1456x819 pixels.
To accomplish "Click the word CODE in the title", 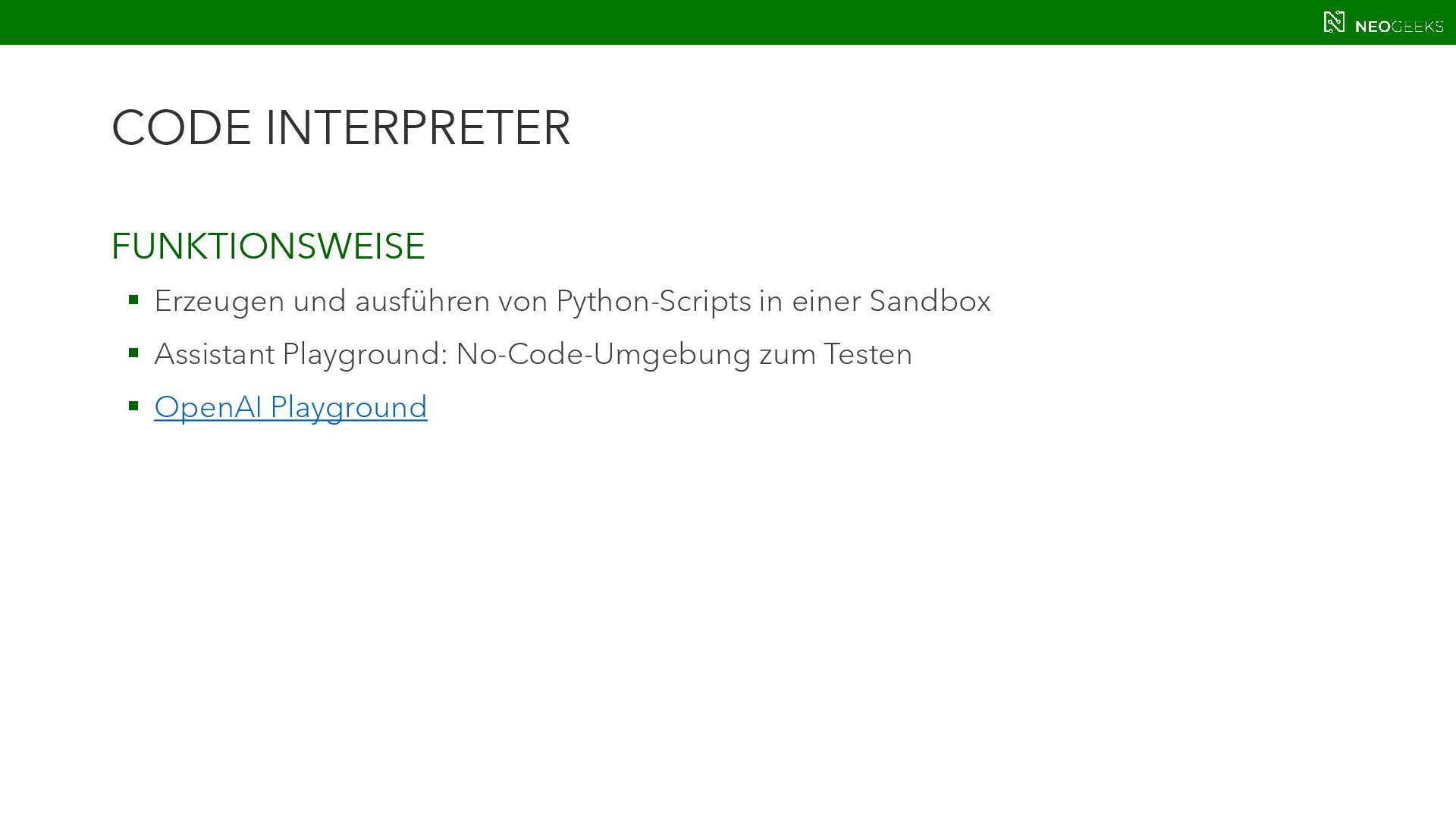I will 181,127.
